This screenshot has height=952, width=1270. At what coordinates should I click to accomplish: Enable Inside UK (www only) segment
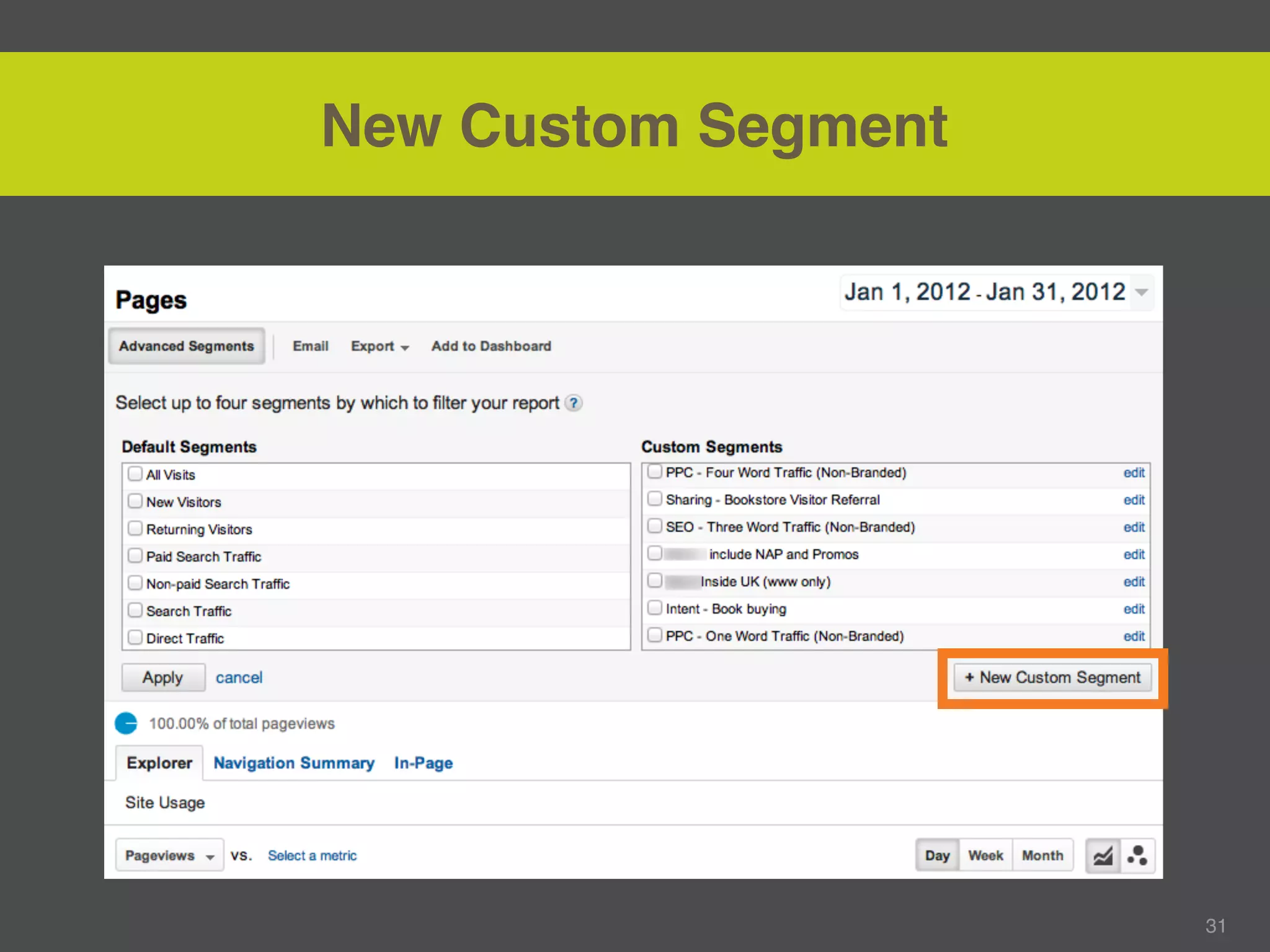(654, 581)
